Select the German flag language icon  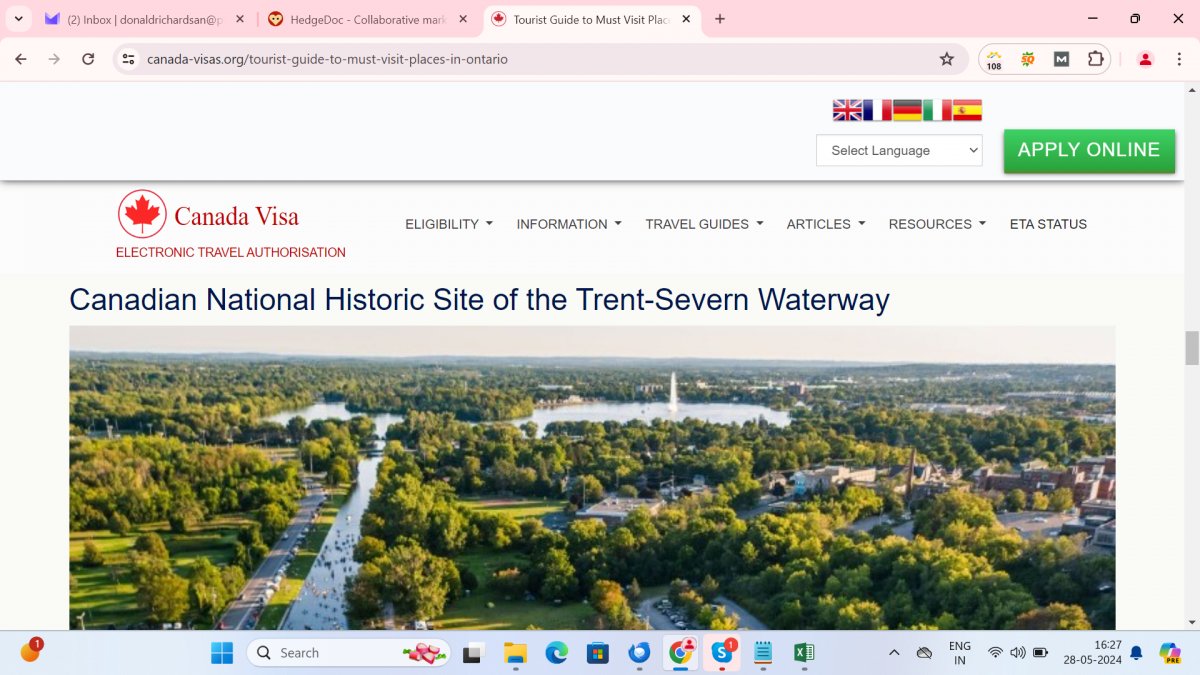tap(907, 111)
